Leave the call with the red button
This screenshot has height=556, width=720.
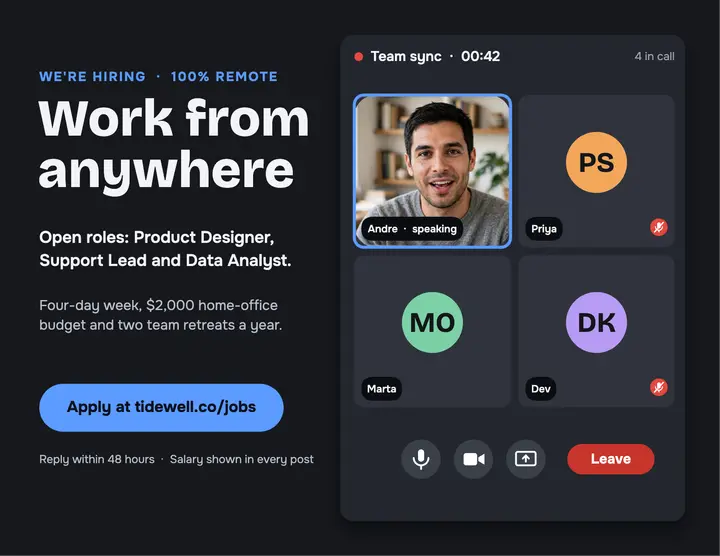click(611, 459)
